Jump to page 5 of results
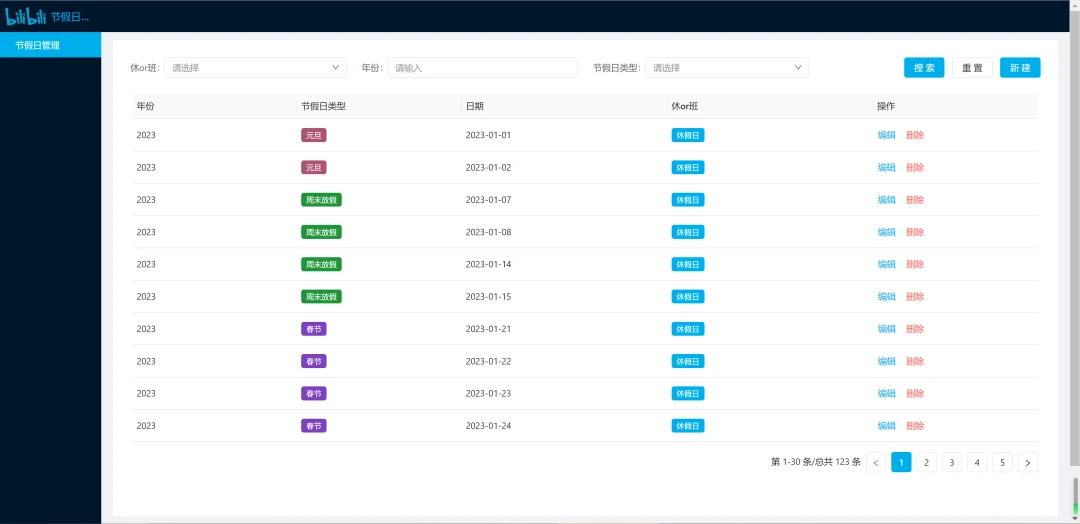 1002,463
